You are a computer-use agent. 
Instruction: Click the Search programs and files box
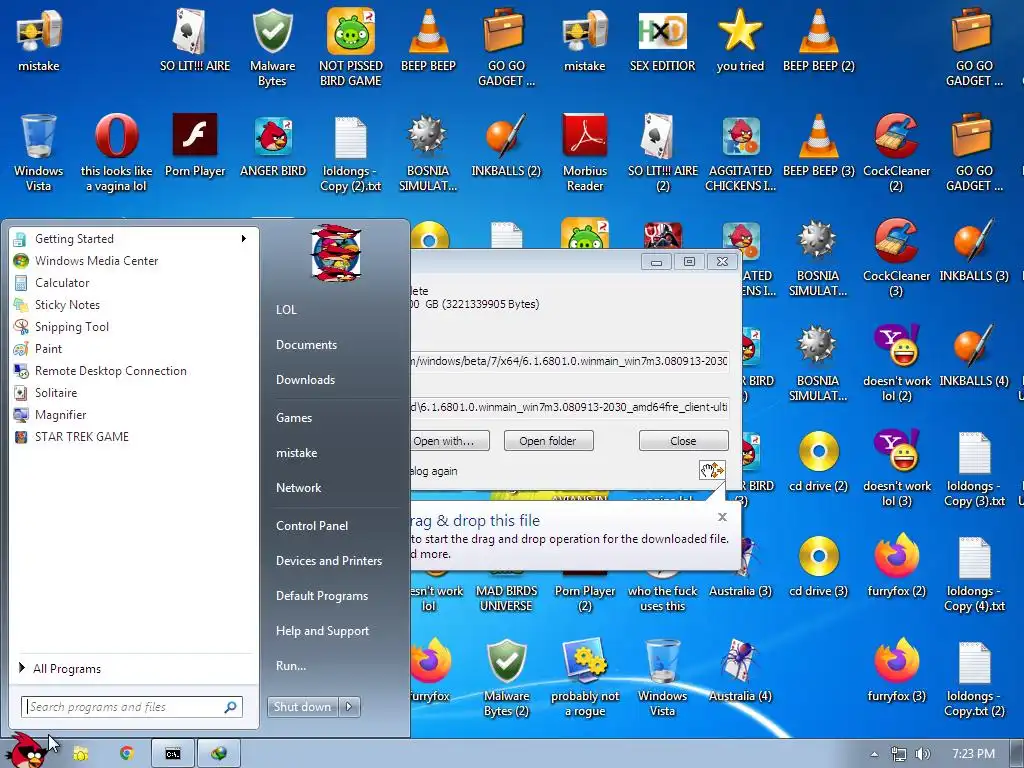132,707
